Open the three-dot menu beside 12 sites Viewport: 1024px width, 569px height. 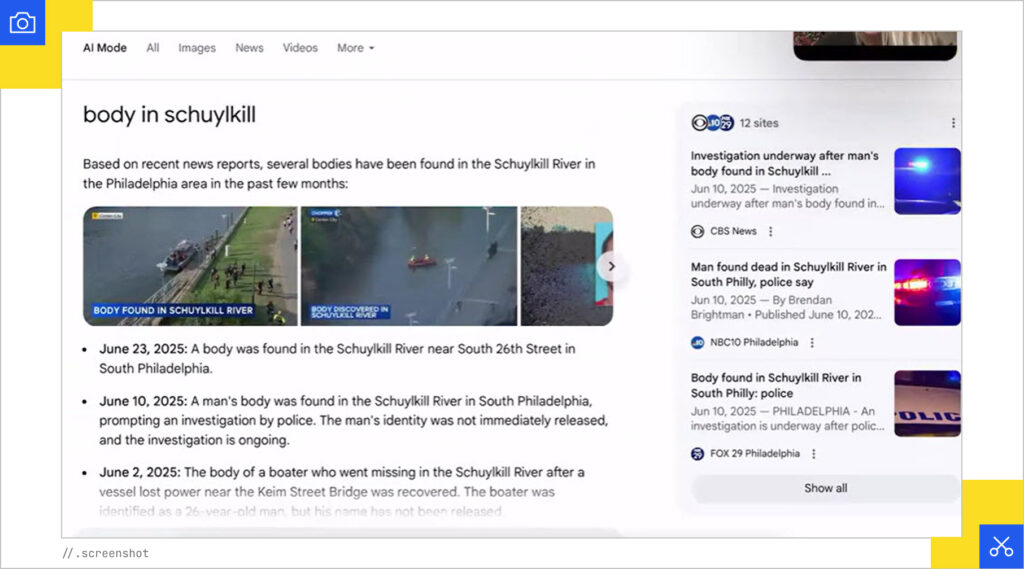[952, 123]
